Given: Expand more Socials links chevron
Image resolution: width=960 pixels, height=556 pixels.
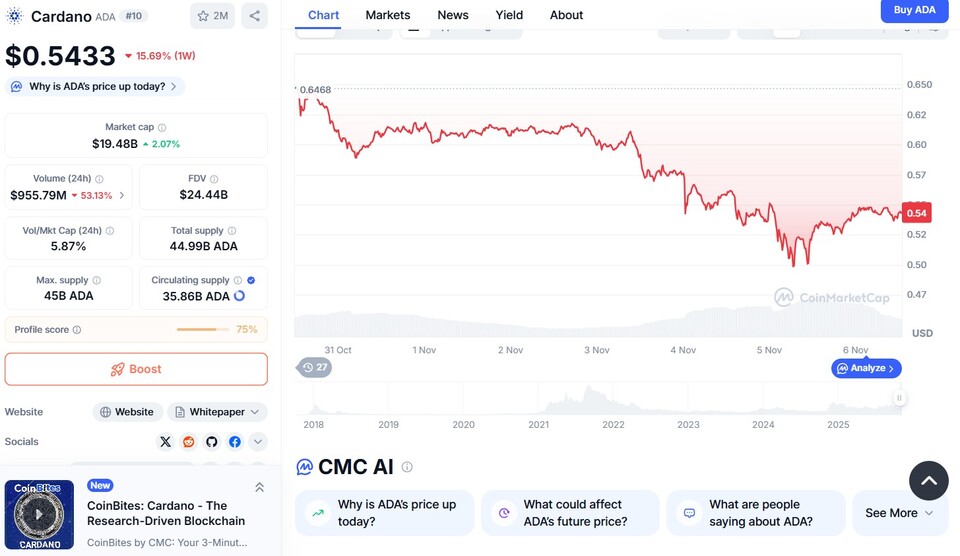Looking at the screenshot, I should point(258,442).
